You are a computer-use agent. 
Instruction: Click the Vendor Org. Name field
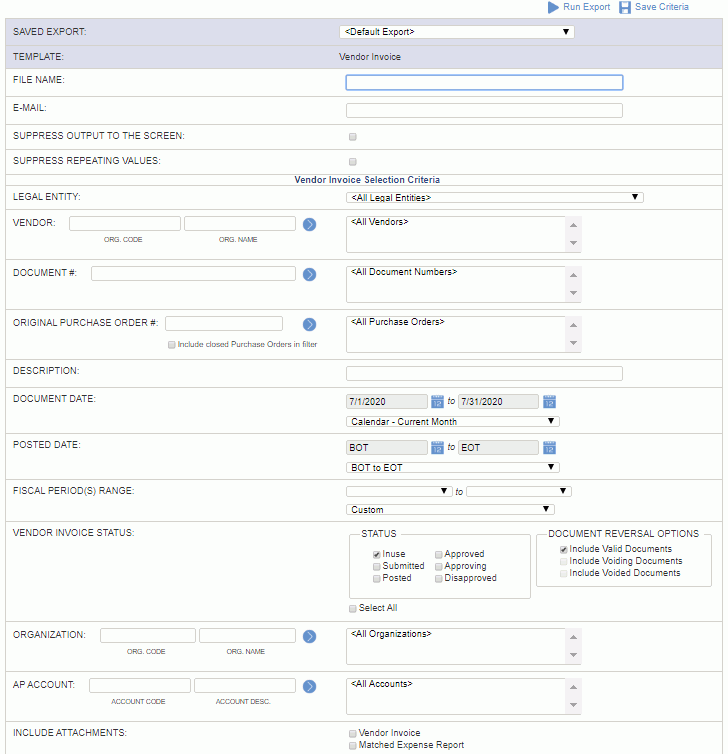click(x=240, y=223)
